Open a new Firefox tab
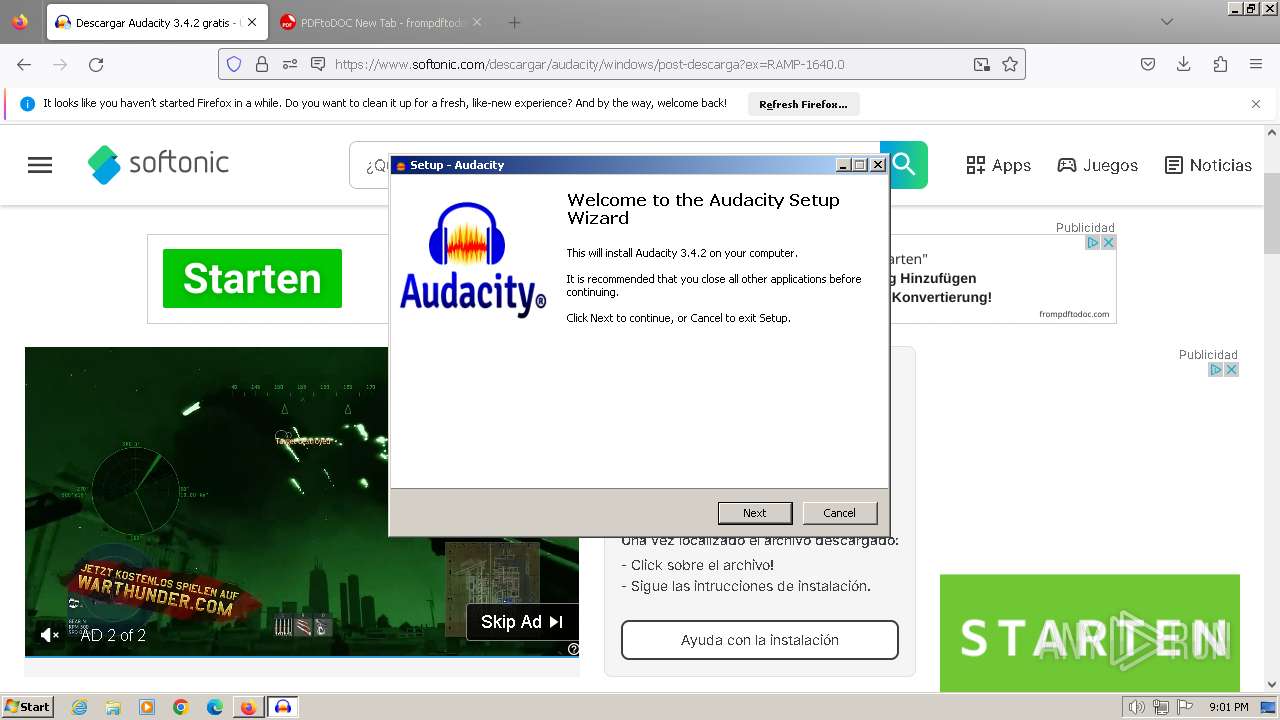 coord(514,22)
